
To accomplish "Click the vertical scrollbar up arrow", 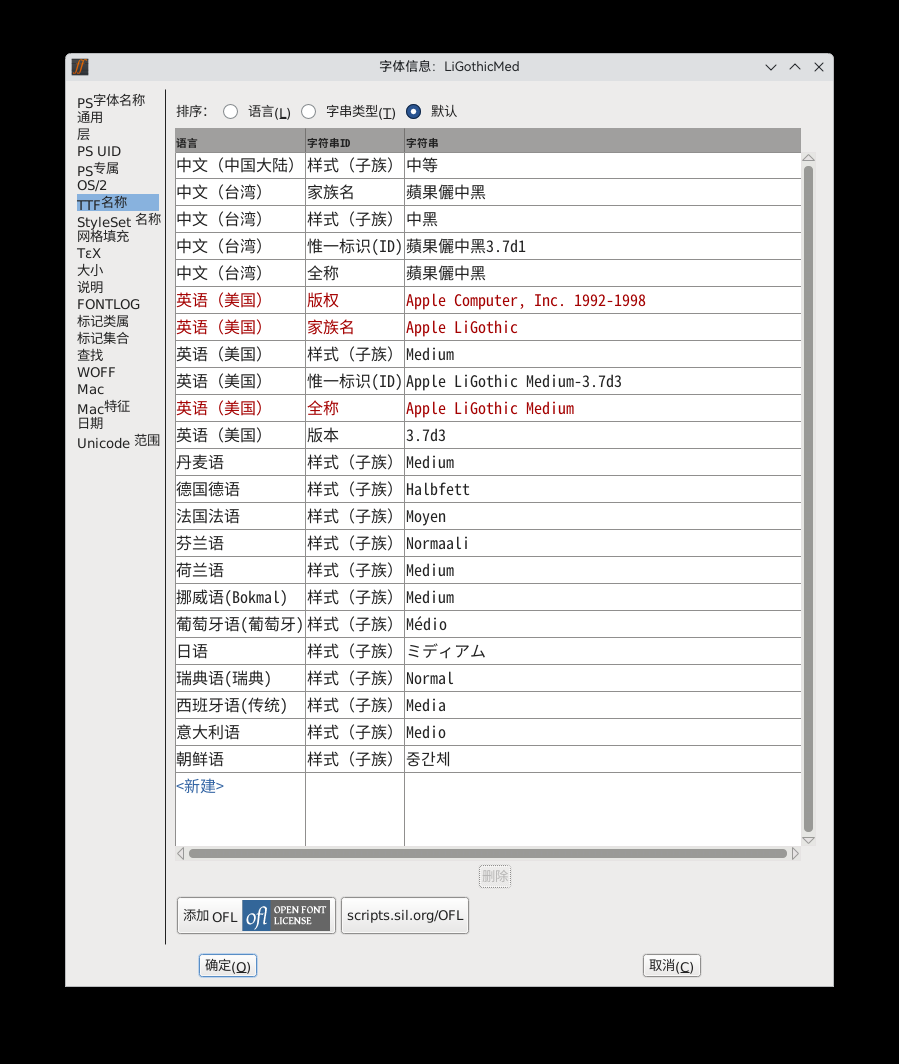I will [x=808, y=158].
